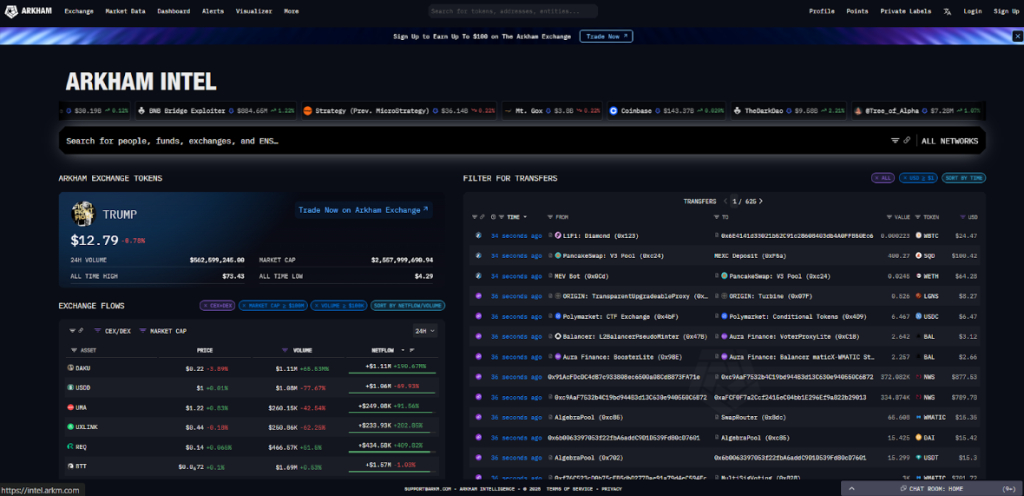Open the Private Labels link
Viewport: 1024px width, 496px height.
tap(906, 11)
